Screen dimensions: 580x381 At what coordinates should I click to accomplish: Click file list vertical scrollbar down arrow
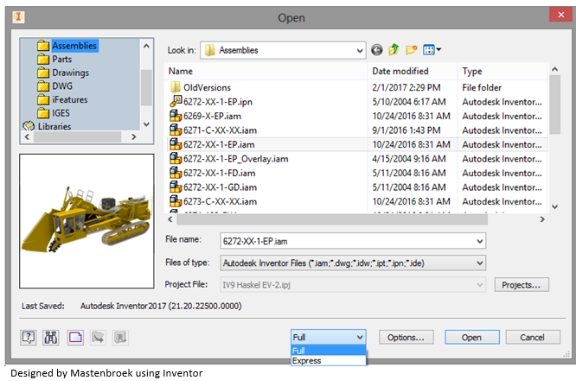554,207
